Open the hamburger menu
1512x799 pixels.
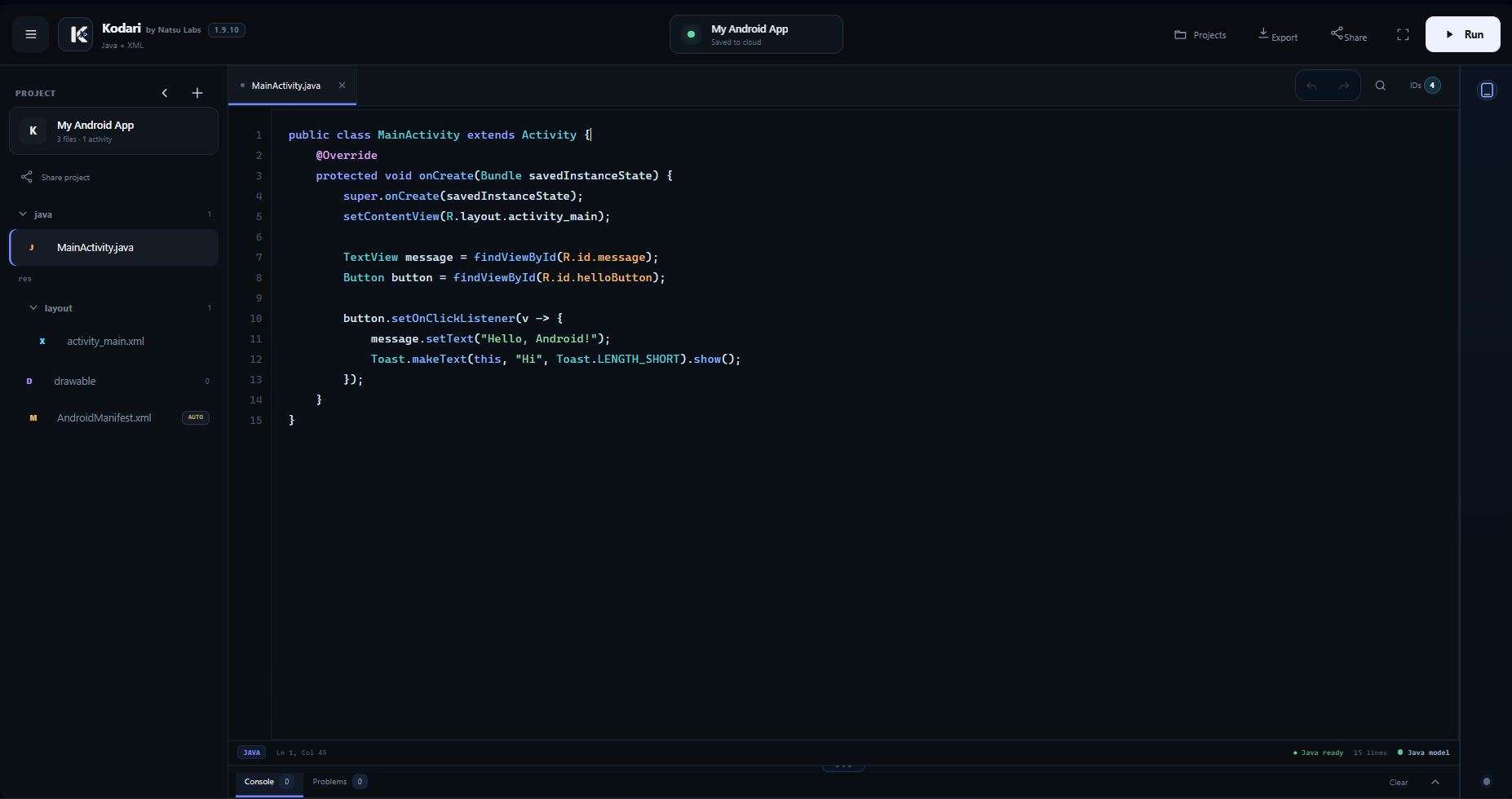(31, 34)
